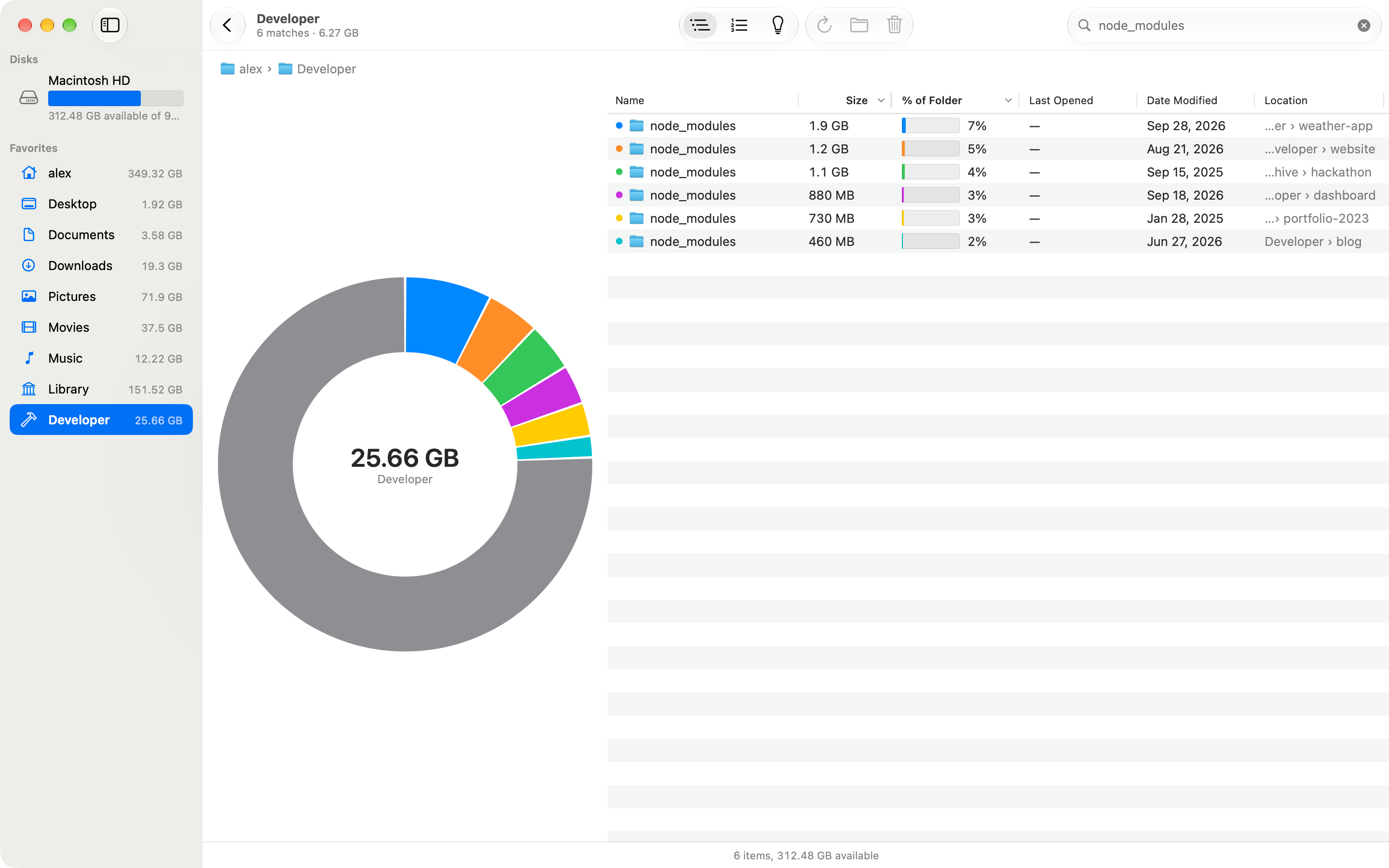Open Downloads in the Favorites sidebar
This screenshot has width=1389, height=868.
[101, 266]
